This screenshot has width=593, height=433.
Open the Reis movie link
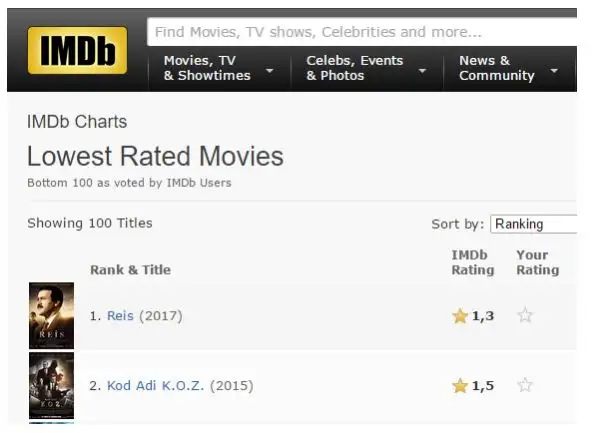120,316
